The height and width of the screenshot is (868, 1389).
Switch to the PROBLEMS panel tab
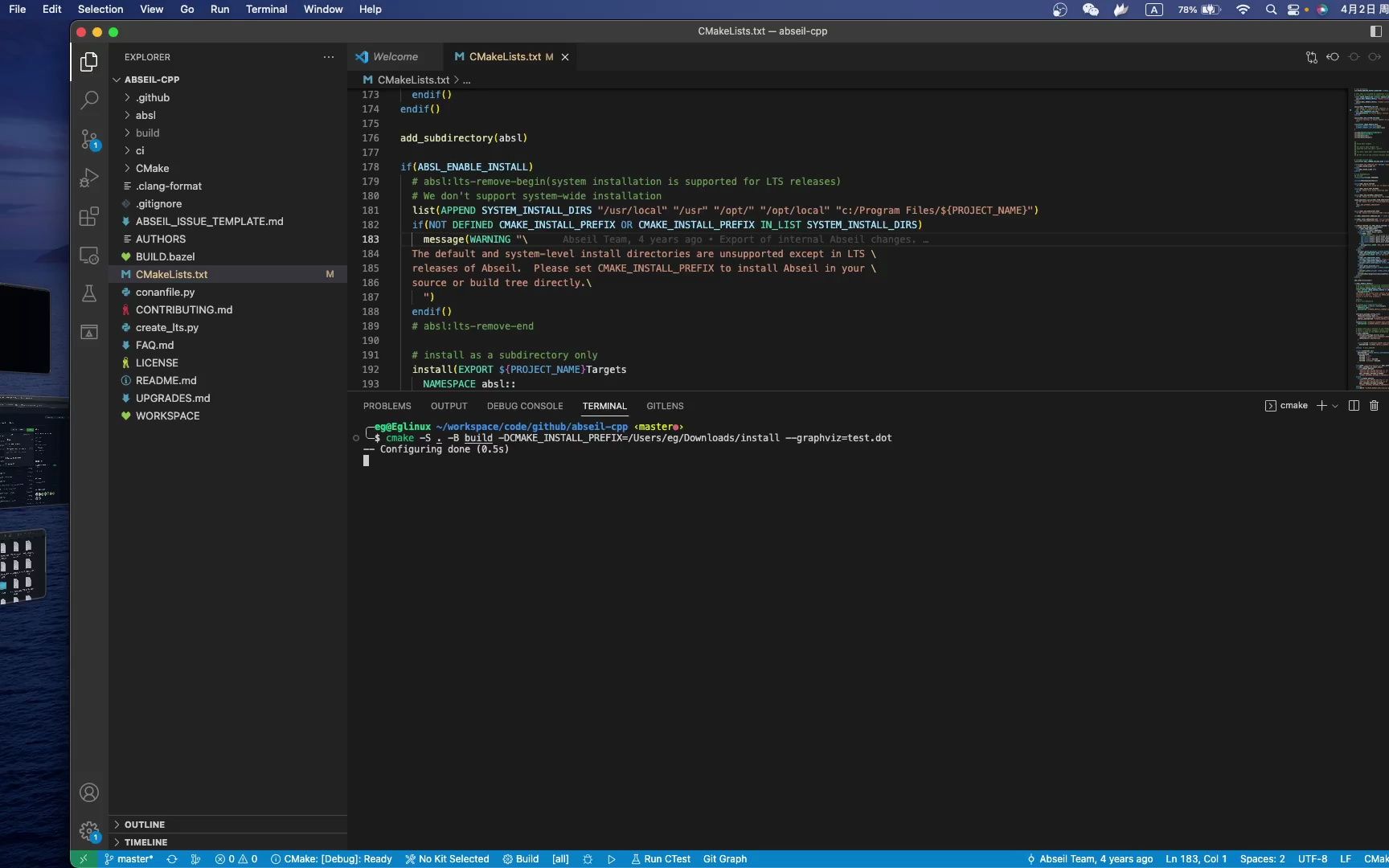(x=387, y=406)
